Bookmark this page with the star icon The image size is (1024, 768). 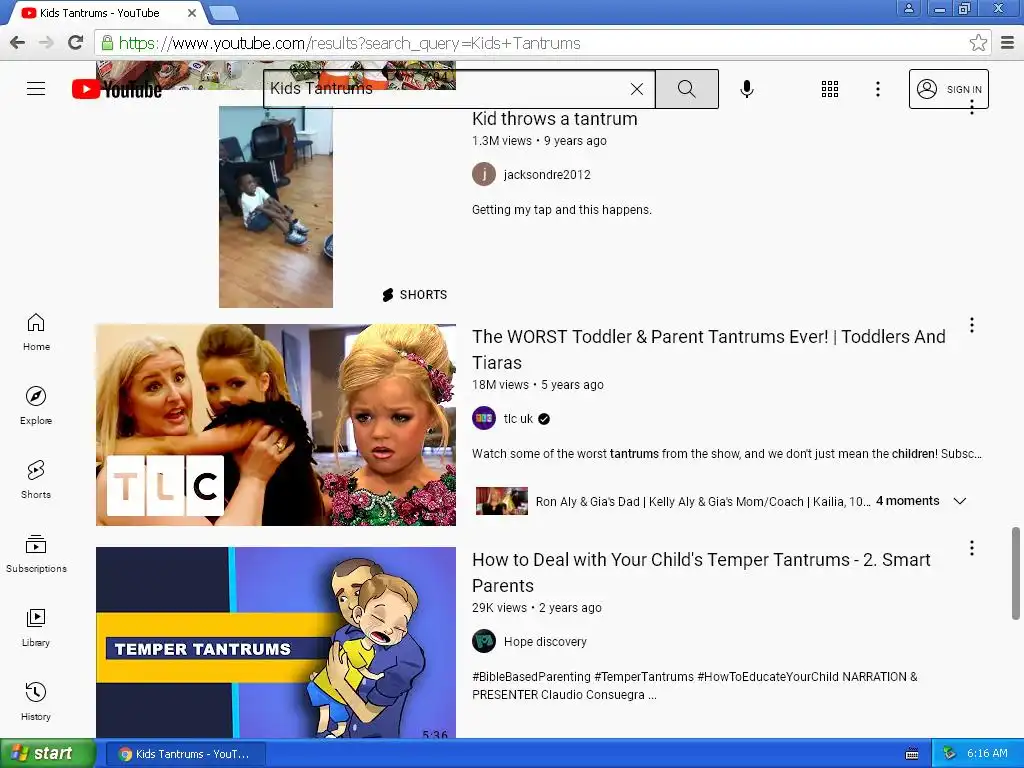tap(978, 43)
